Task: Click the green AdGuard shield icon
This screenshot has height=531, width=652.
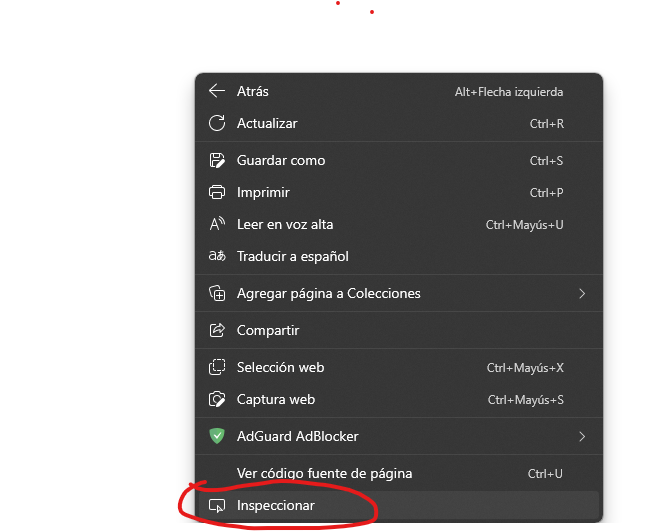Action: [217, 436]
